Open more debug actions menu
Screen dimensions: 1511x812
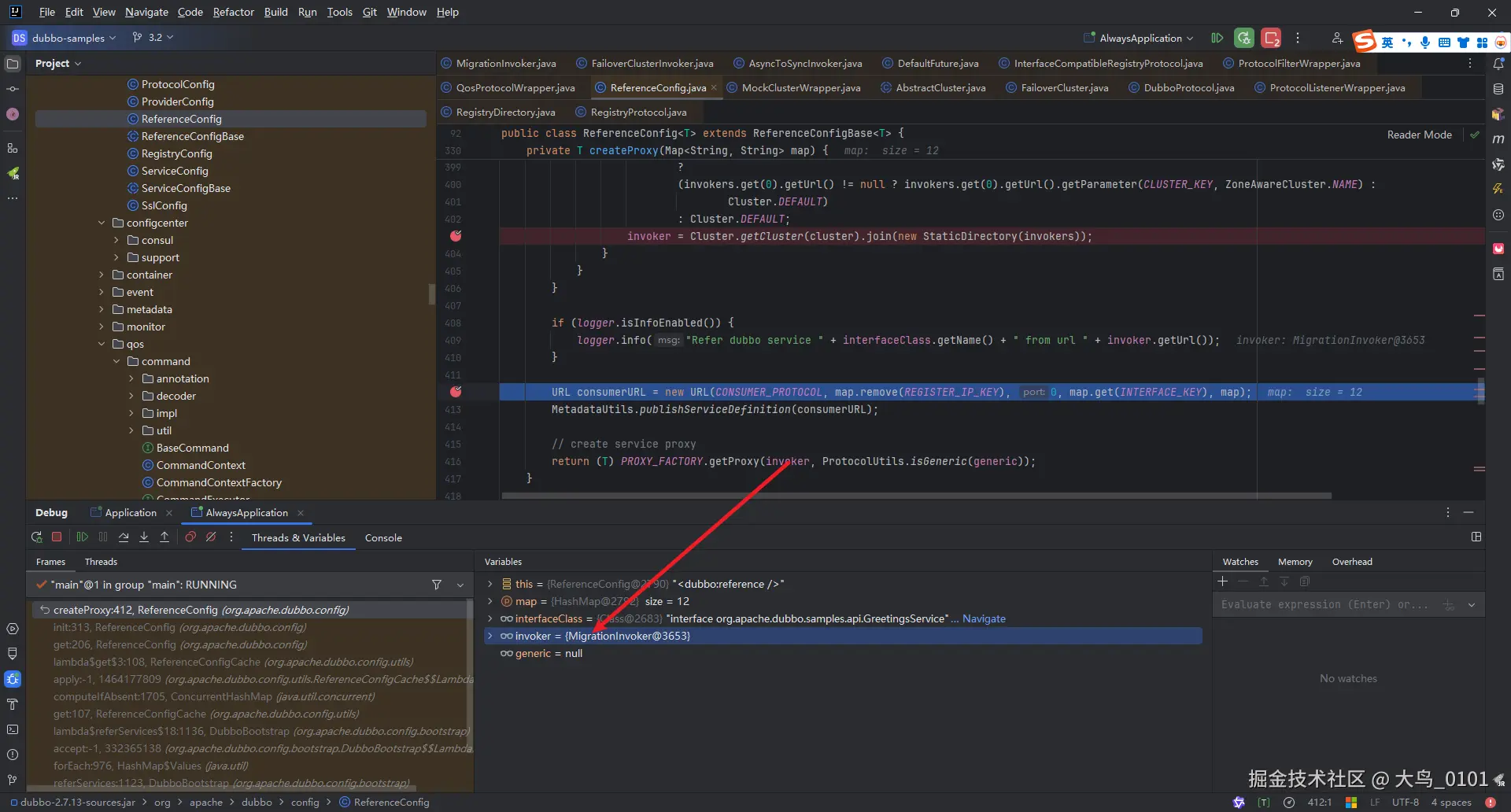231,537
